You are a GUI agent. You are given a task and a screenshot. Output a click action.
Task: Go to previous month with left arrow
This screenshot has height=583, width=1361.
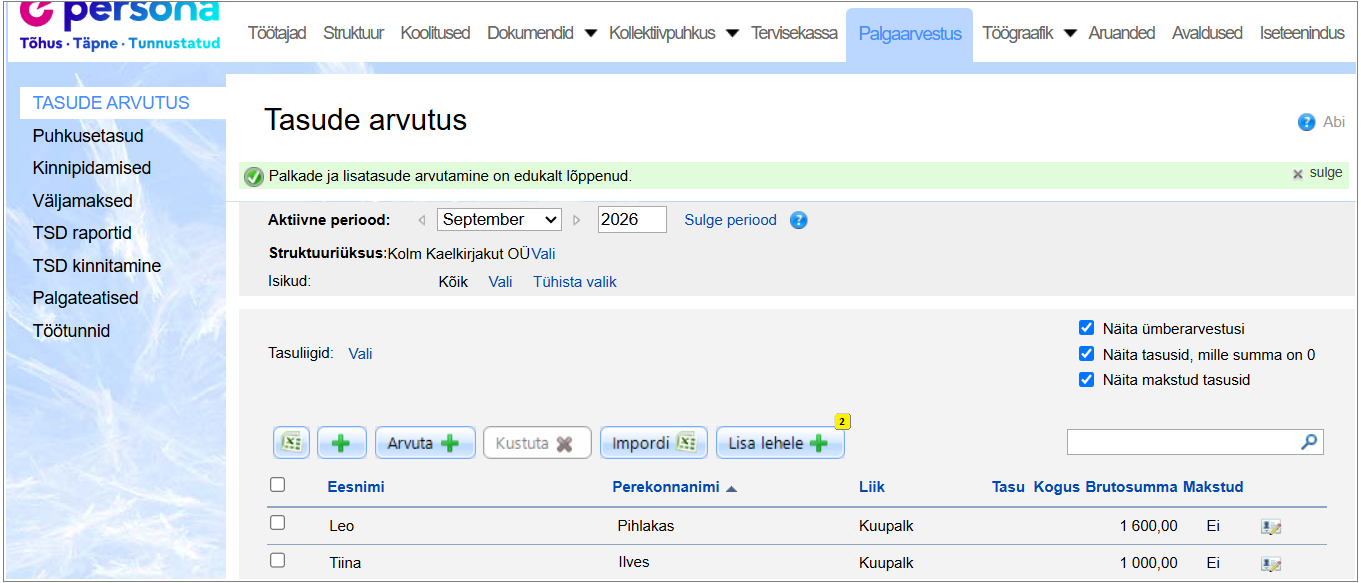[422, 220]
